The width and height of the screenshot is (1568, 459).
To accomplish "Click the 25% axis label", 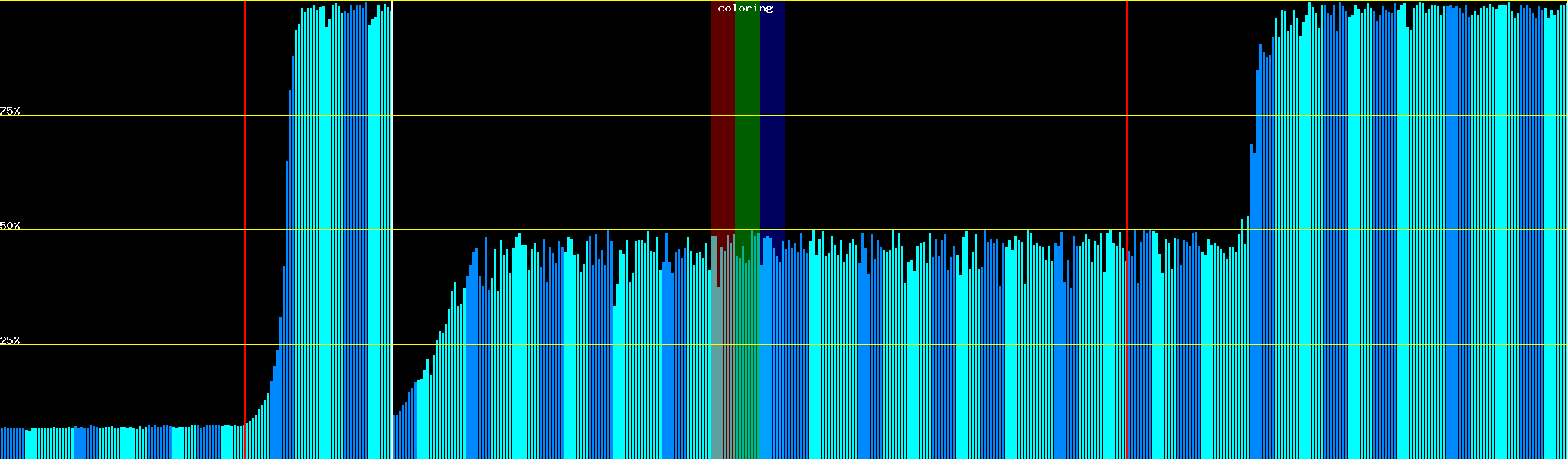I will pos(10,340).
